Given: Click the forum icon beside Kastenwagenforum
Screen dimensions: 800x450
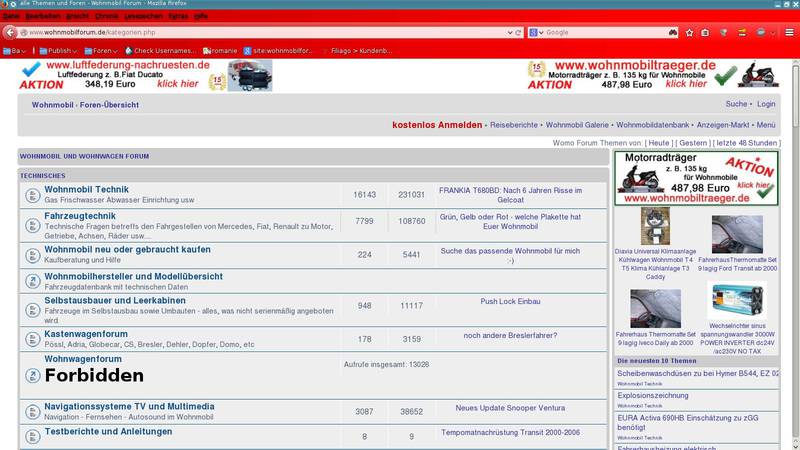Looking at the screenshot, I should point(33,339).
